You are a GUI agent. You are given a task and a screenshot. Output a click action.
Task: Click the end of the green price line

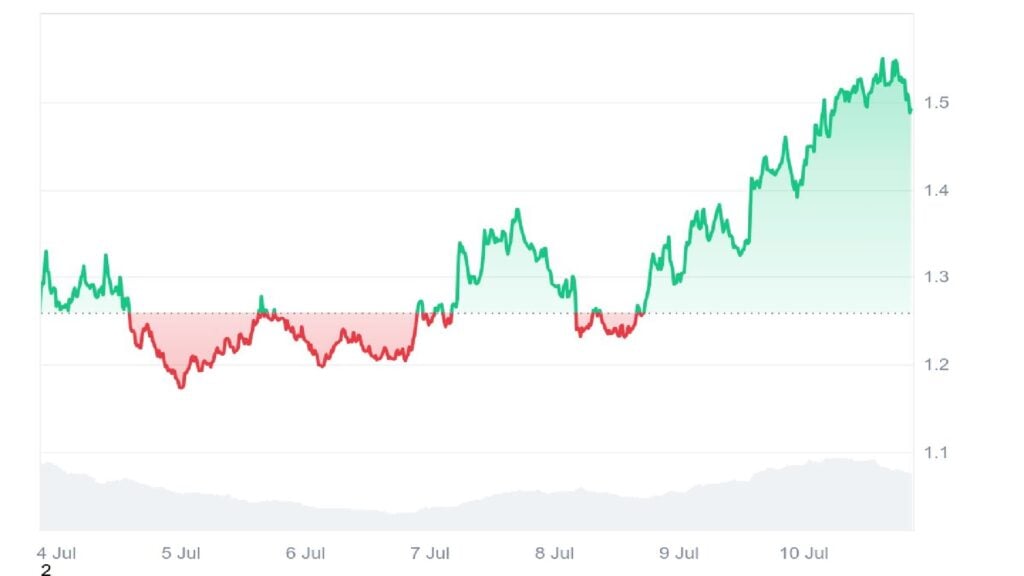(910, 111)
